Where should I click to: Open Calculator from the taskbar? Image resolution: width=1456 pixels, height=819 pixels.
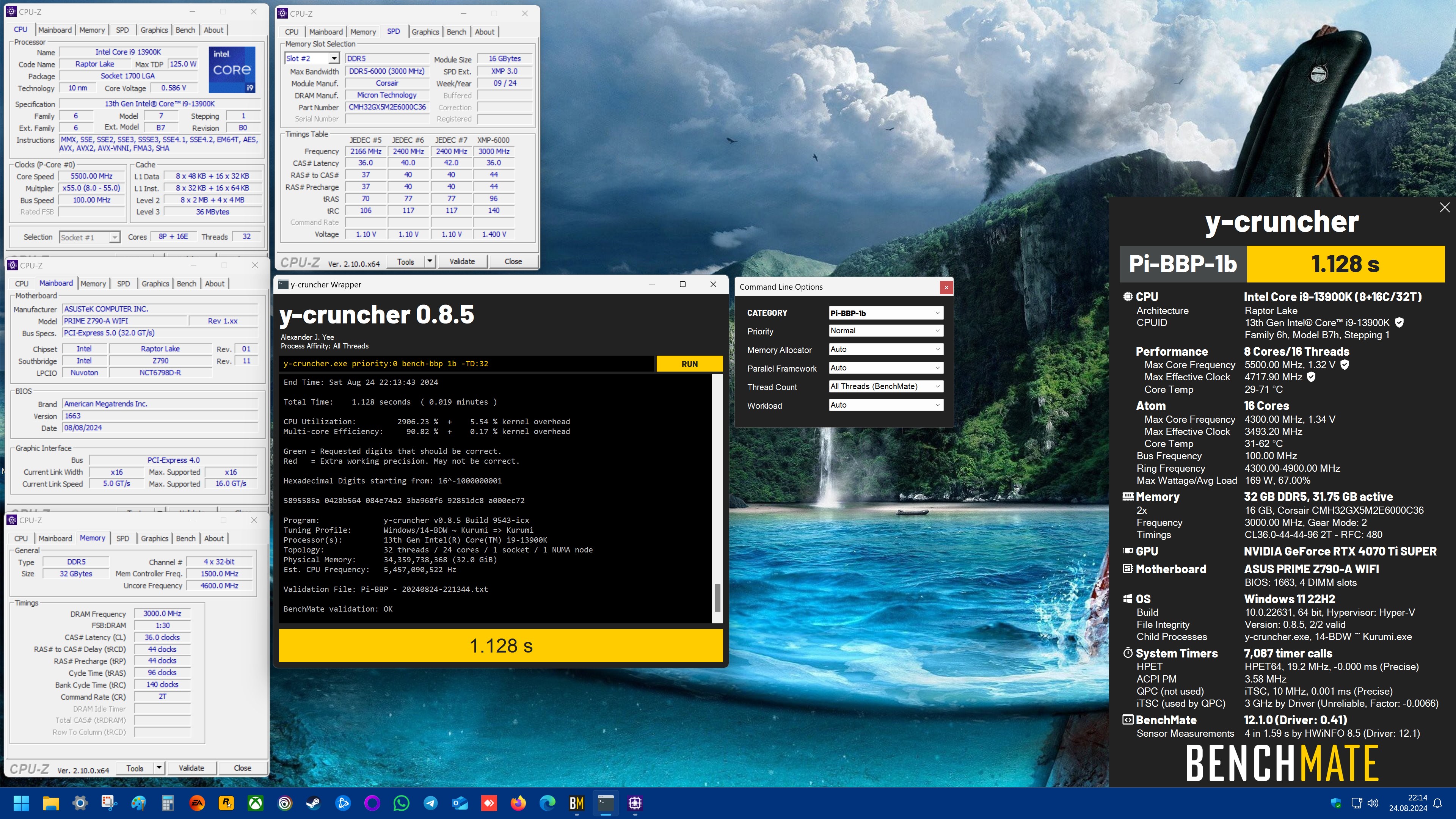168,803
